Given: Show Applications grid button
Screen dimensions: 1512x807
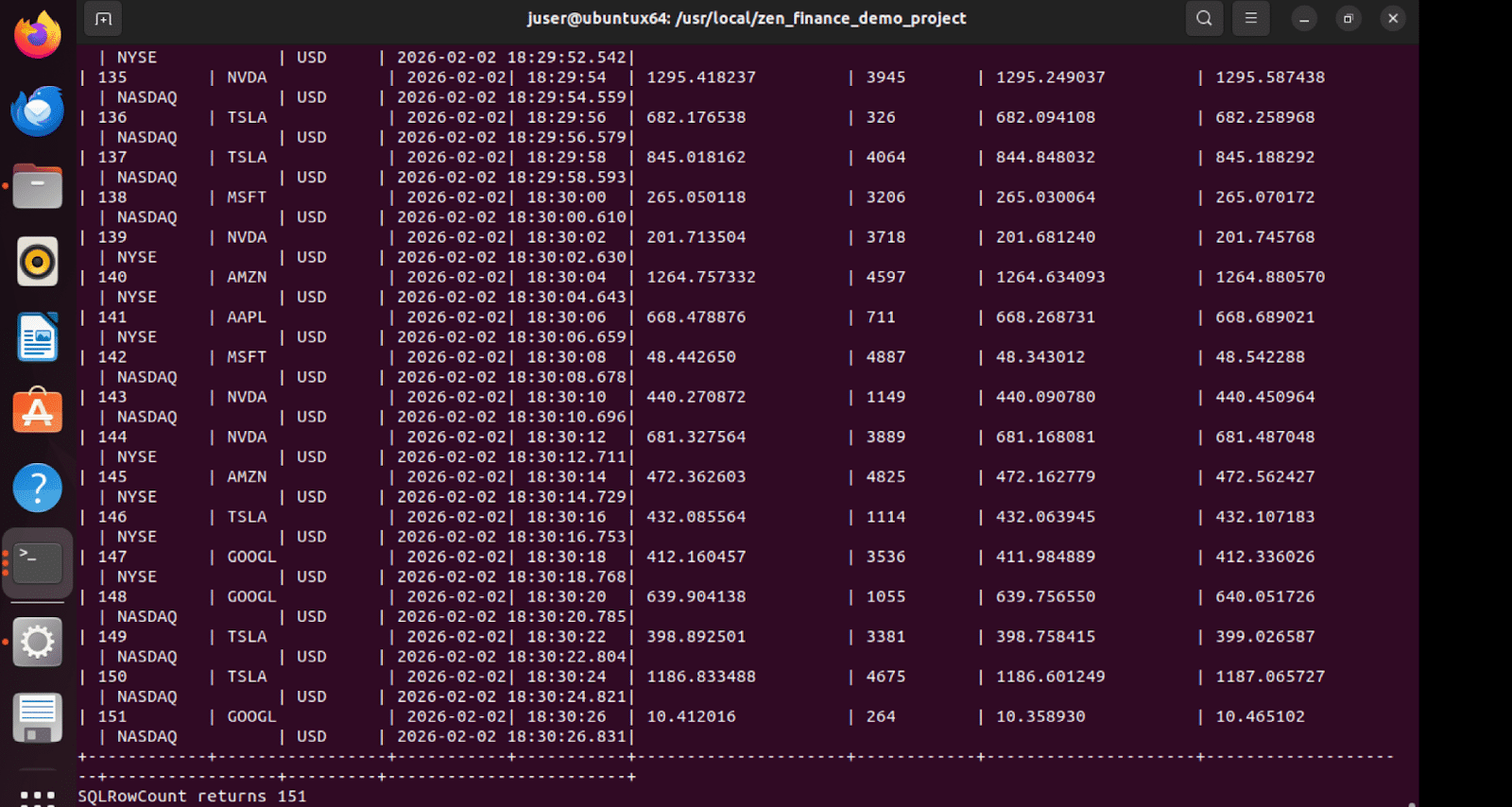Looking at the screenshot, I should click(x=38, y=798).
